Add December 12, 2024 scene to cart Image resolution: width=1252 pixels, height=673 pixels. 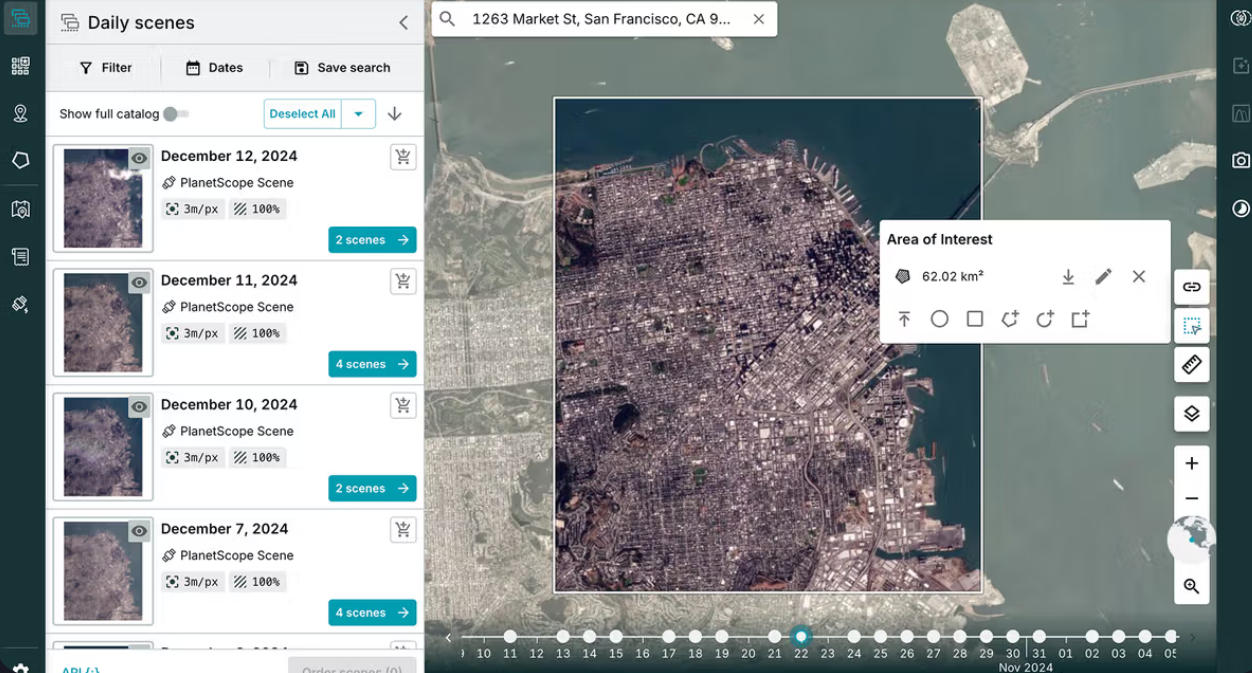[403, 157]
